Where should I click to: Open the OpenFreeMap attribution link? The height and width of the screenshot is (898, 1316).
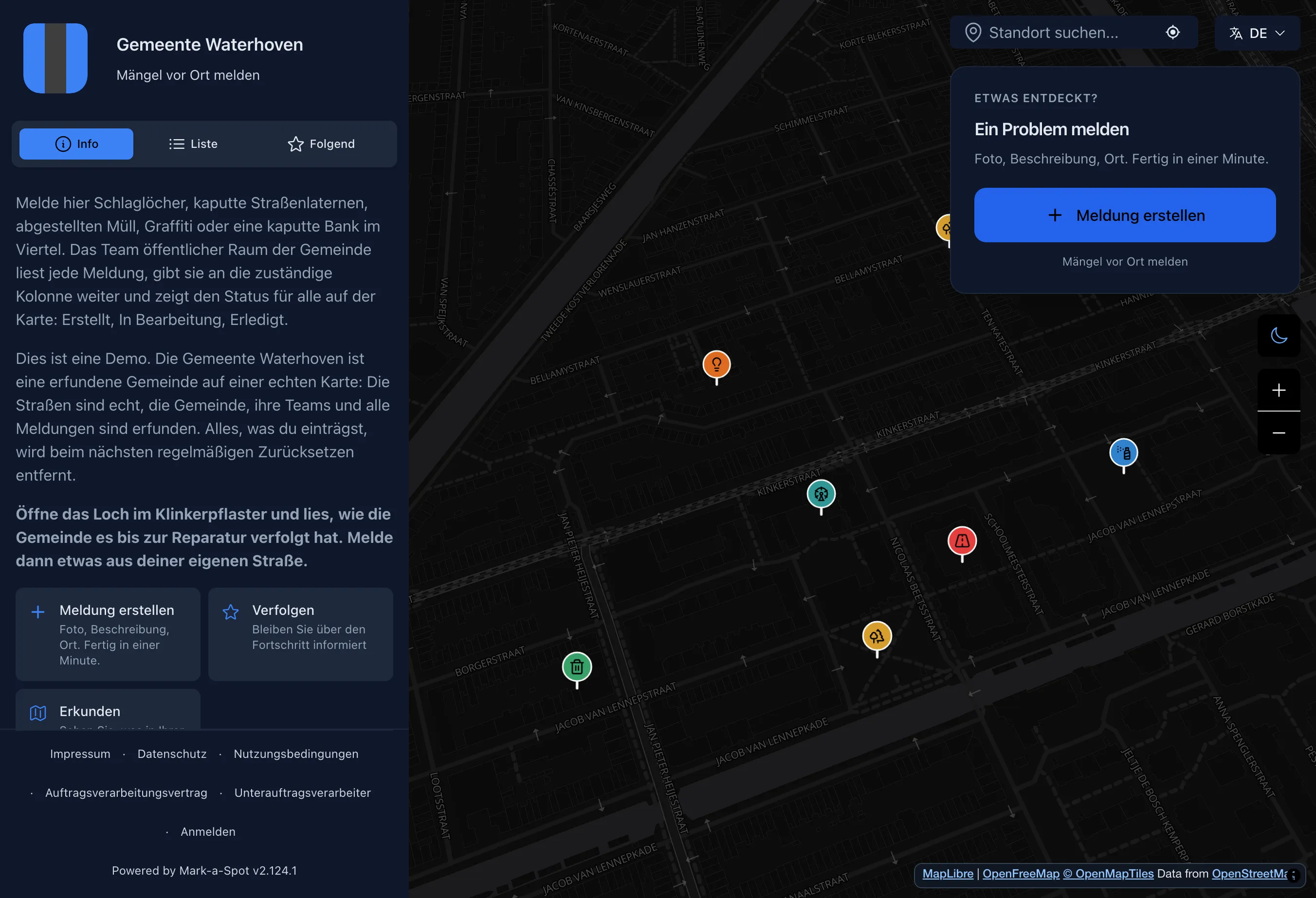(1021, 874)
